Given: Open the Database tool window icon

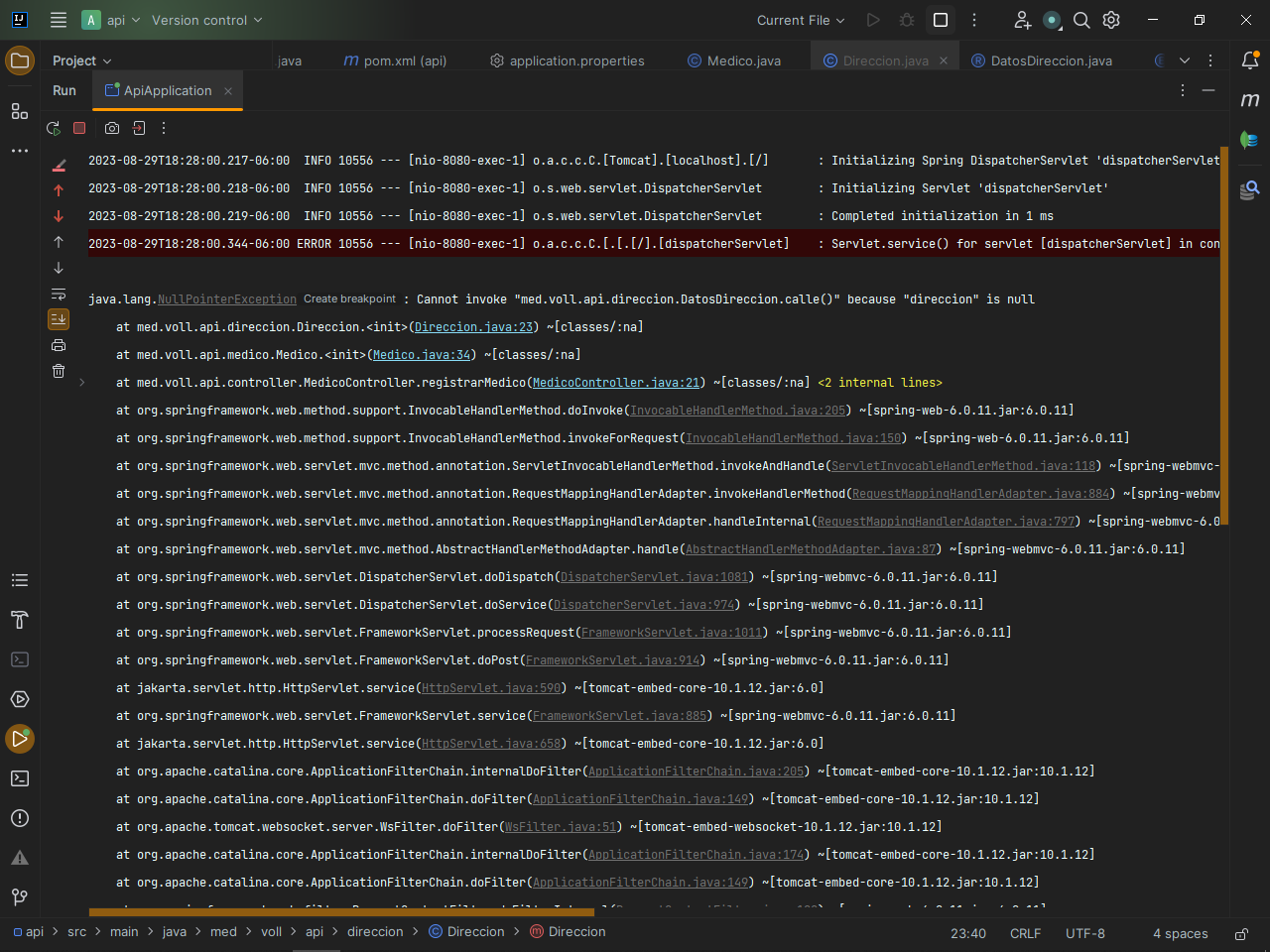Looking at the screenshot, I should (1250, 189).
